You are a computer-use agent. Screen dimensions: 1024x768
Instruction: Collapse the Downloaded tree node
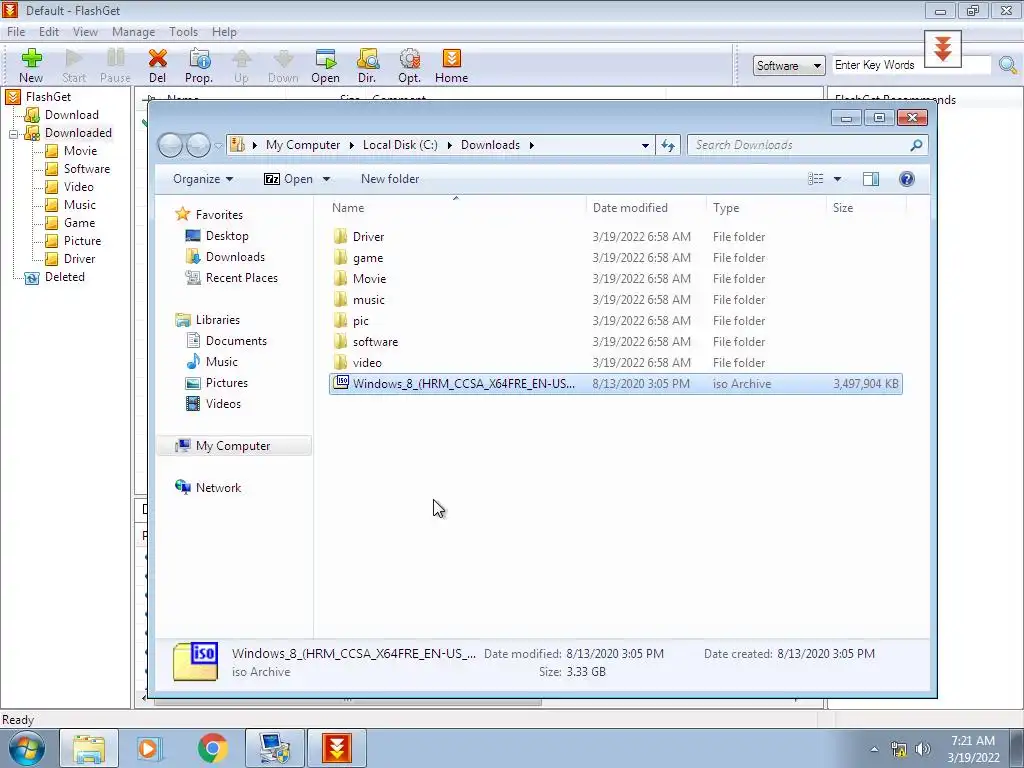[x=13, y=134]
